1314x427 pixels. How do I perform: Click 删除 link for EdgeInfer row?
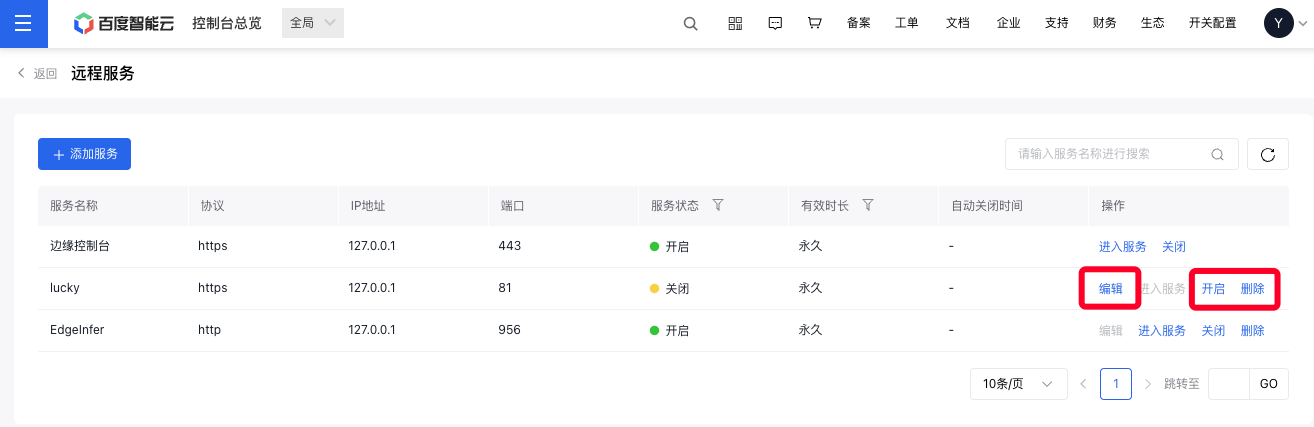(x=1253, y=331)
